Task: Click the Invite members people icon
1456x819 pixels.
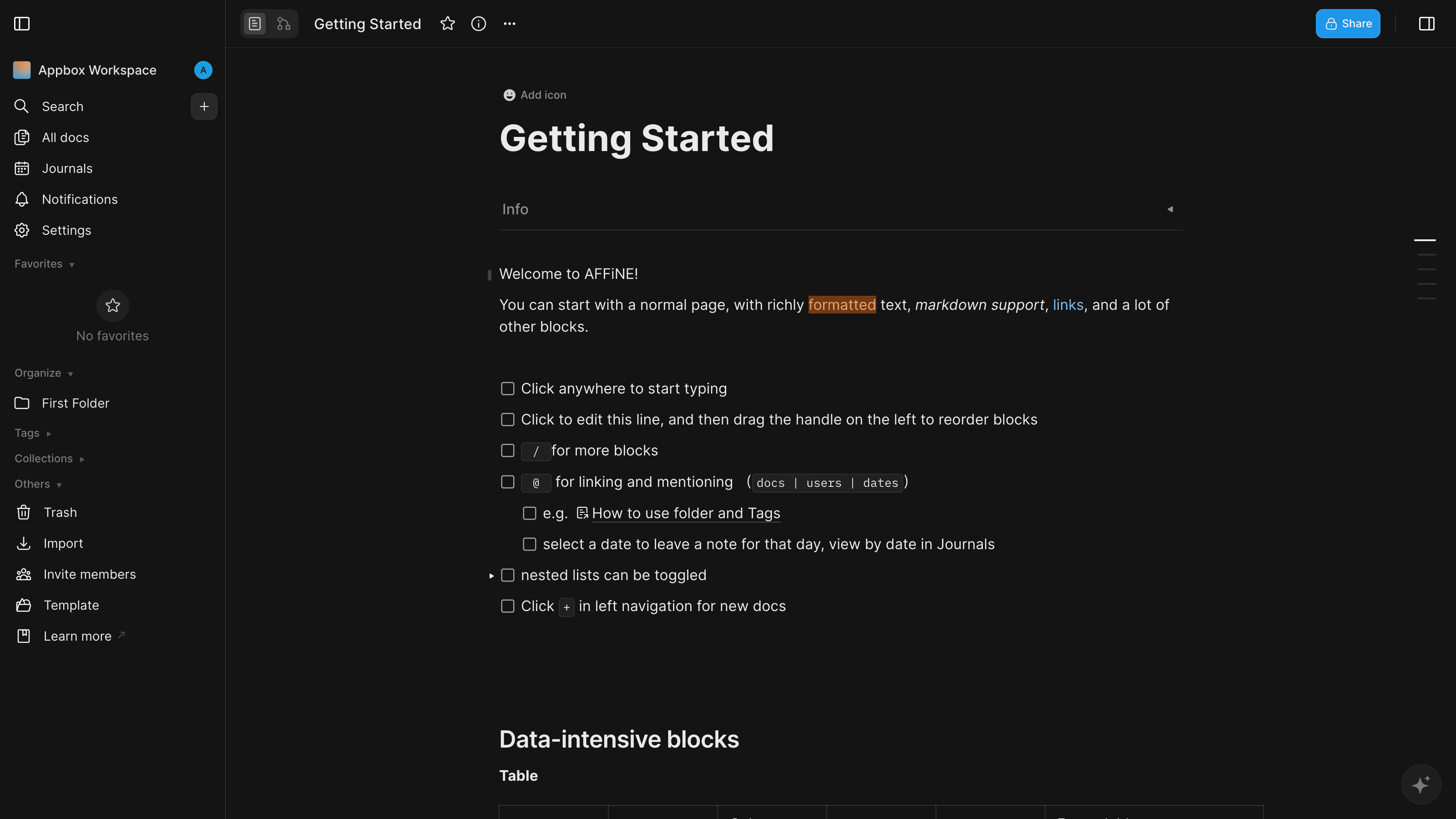Action: tap(23, 574)
